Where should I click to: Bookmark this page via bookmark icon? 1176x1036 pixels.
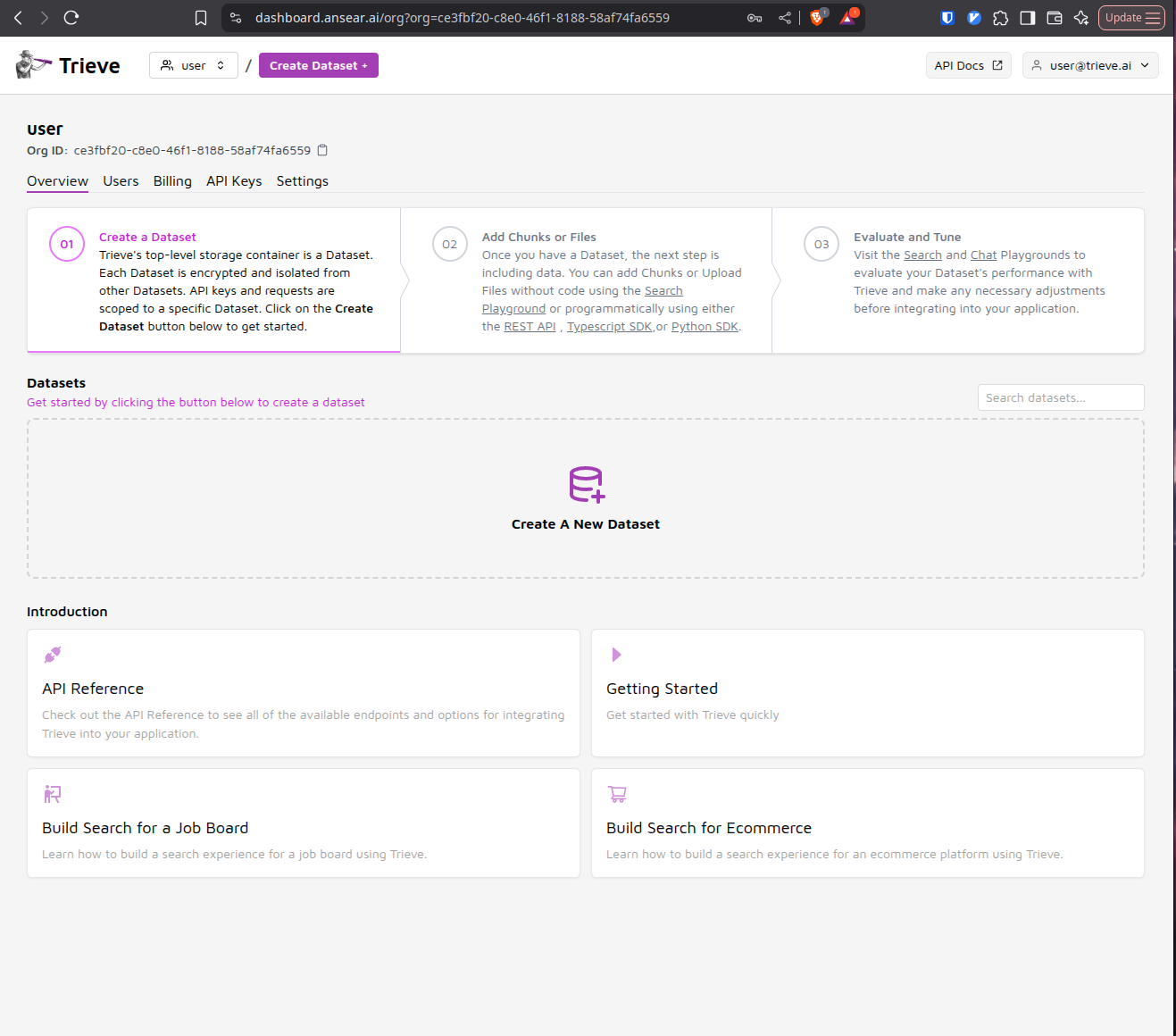pos(201,18)
